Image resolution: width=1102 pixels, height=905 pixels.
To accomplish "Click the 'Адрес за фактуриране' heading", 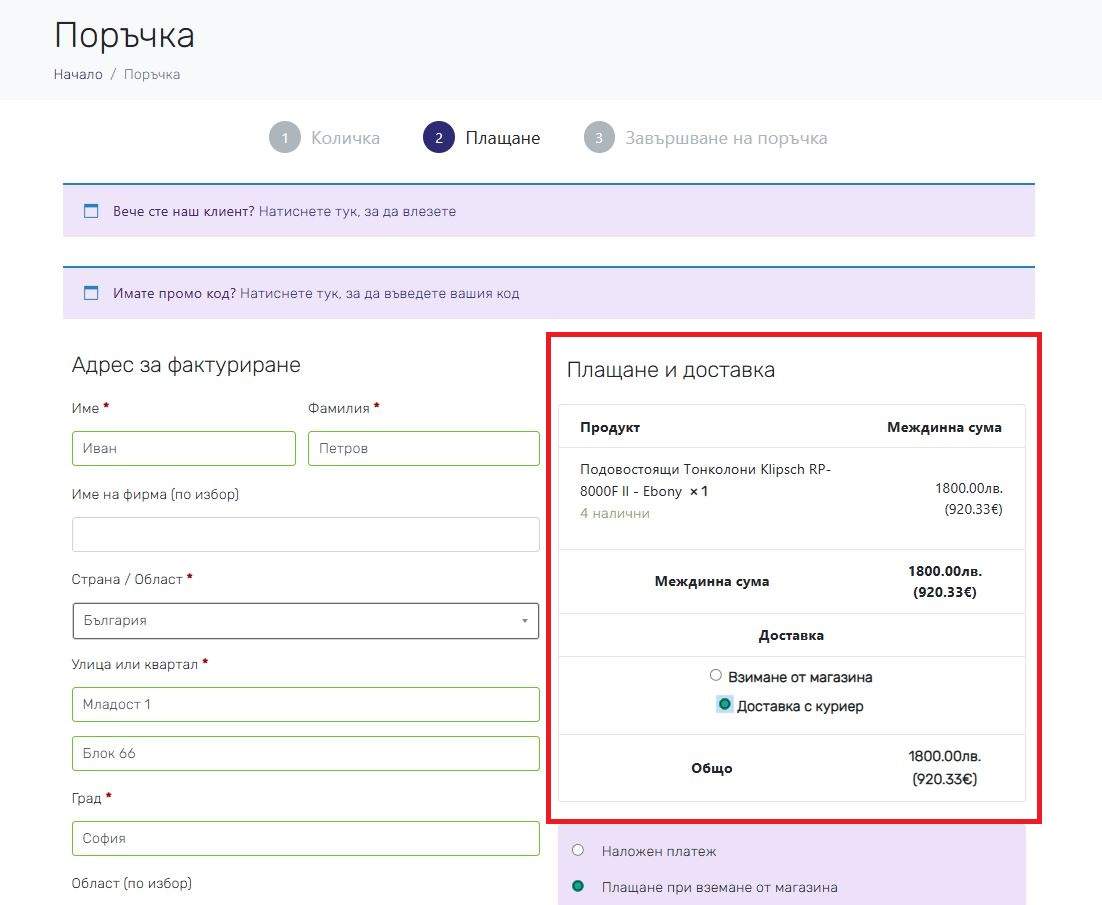I will point(186,365).
